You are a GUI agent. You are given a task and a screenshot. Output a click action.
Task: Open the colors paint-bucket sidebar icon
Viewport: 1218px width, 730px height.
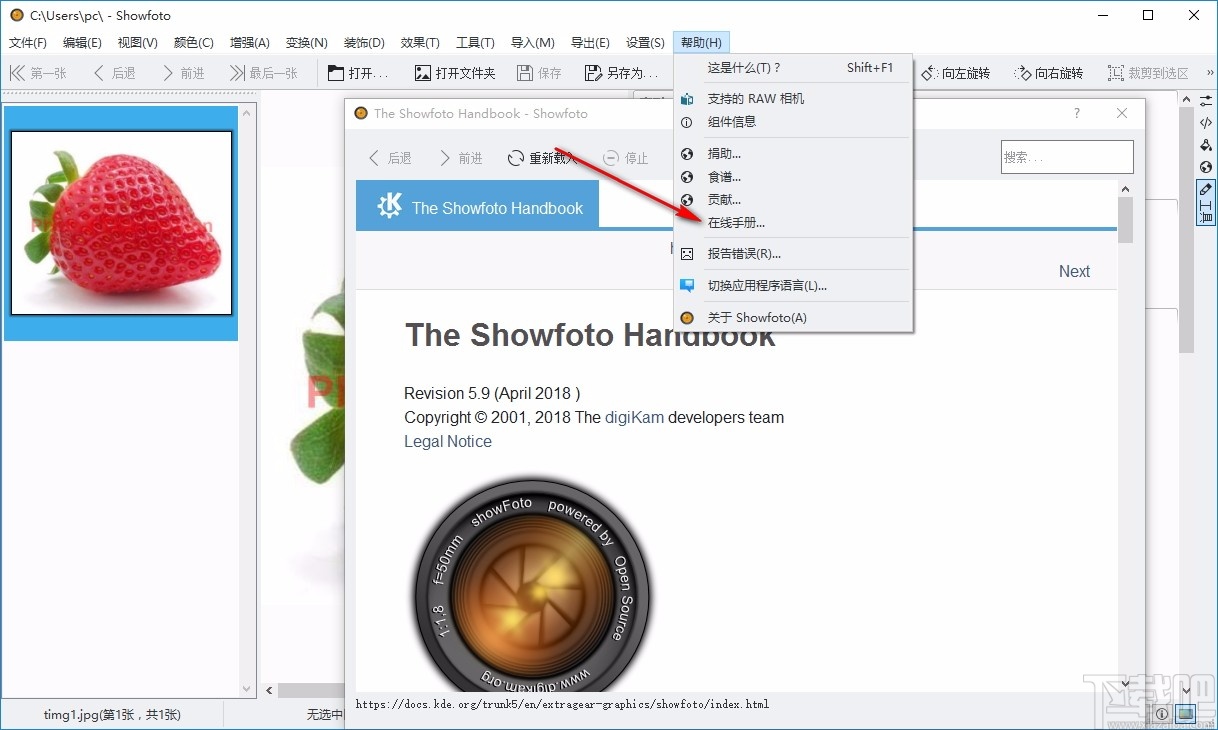(1206, 144)
